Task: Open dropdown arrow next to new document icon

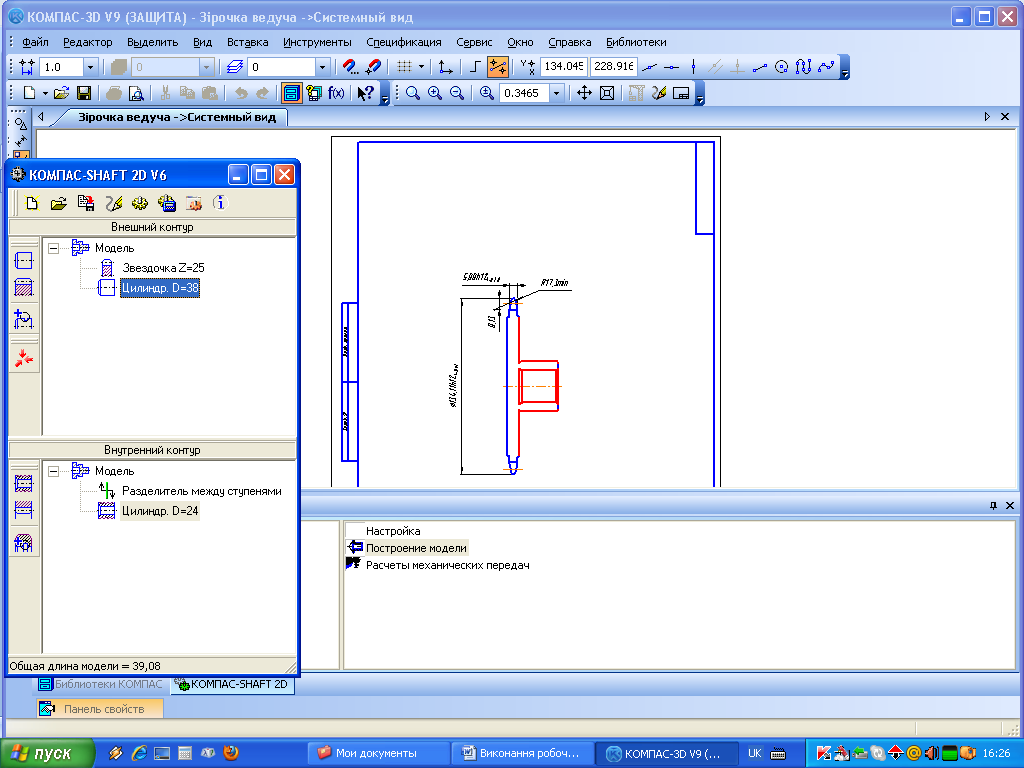Action: click(x=45, y=93)
